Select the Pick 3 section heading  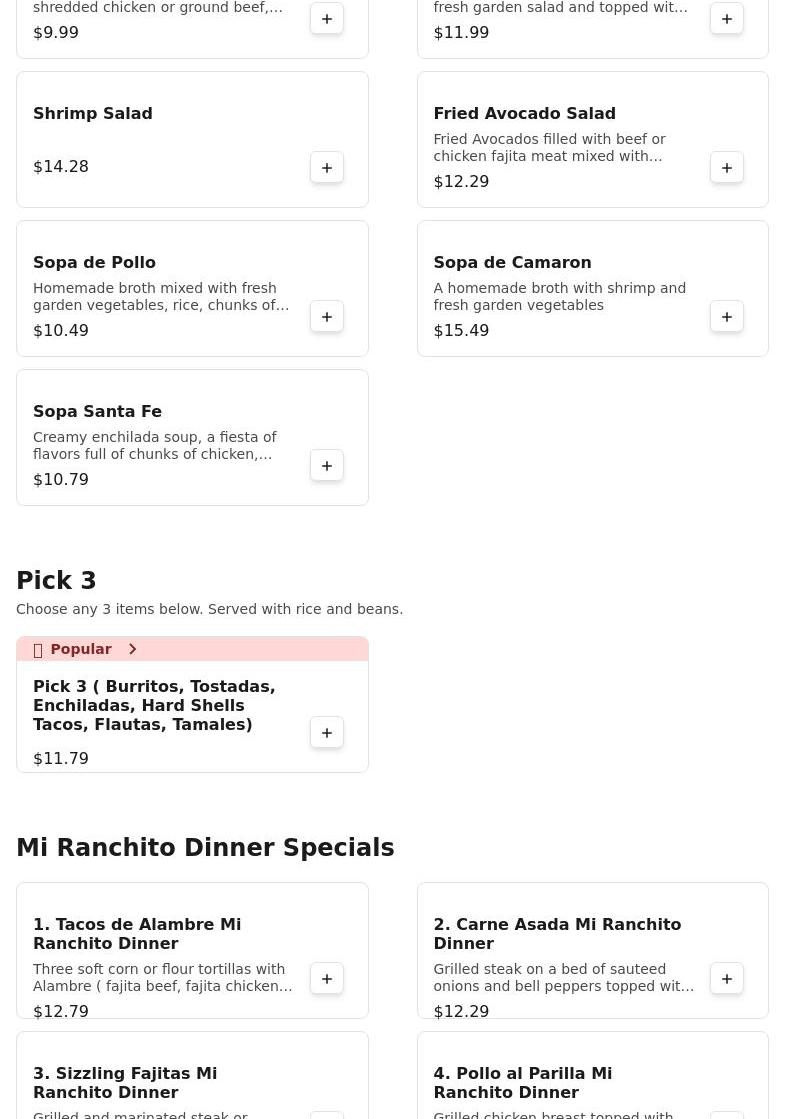[x=56, y=580]
